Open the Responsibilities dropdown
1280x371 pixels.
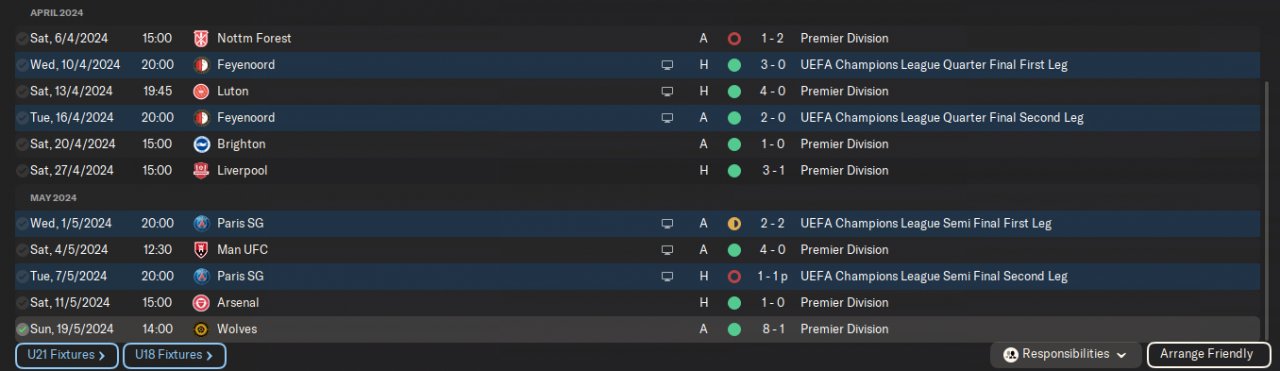[x=1066, y=354]
